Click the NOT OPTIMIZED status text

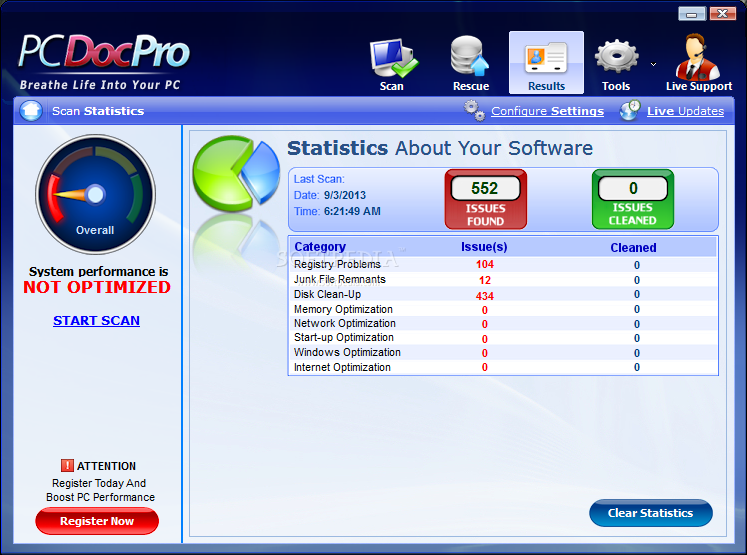point(97,287)
